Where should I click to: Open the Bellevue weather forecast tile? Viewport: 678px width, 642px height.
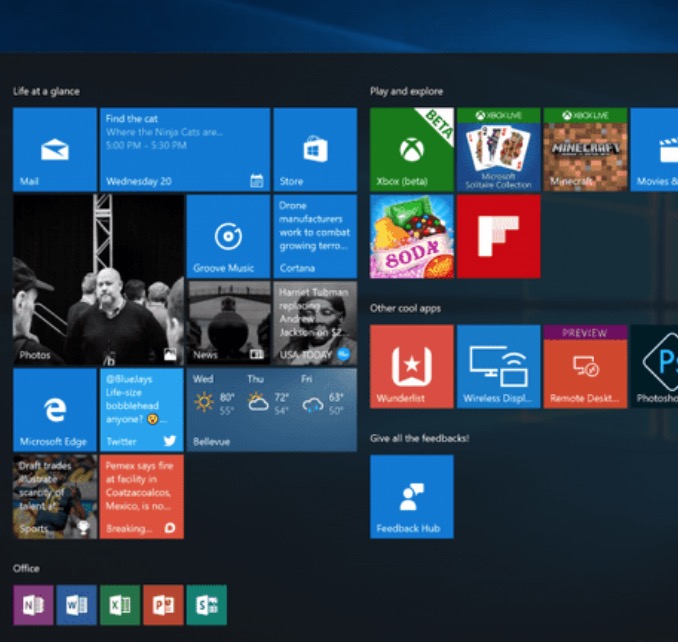tap(271, 409)
